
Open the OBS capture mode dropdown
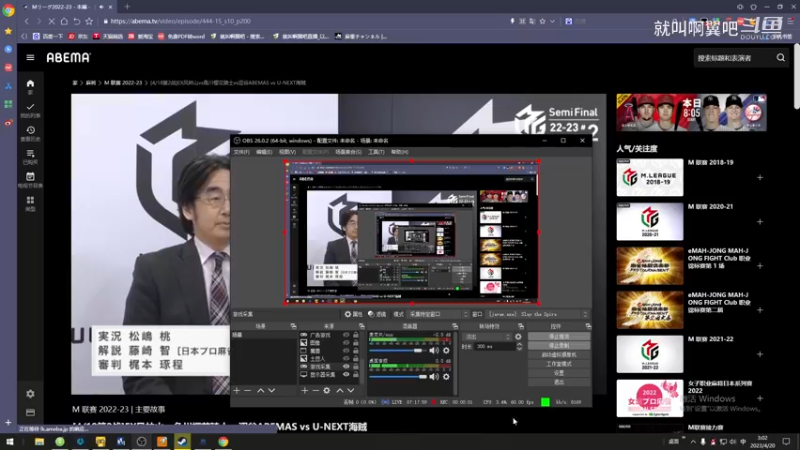point(438,314)
